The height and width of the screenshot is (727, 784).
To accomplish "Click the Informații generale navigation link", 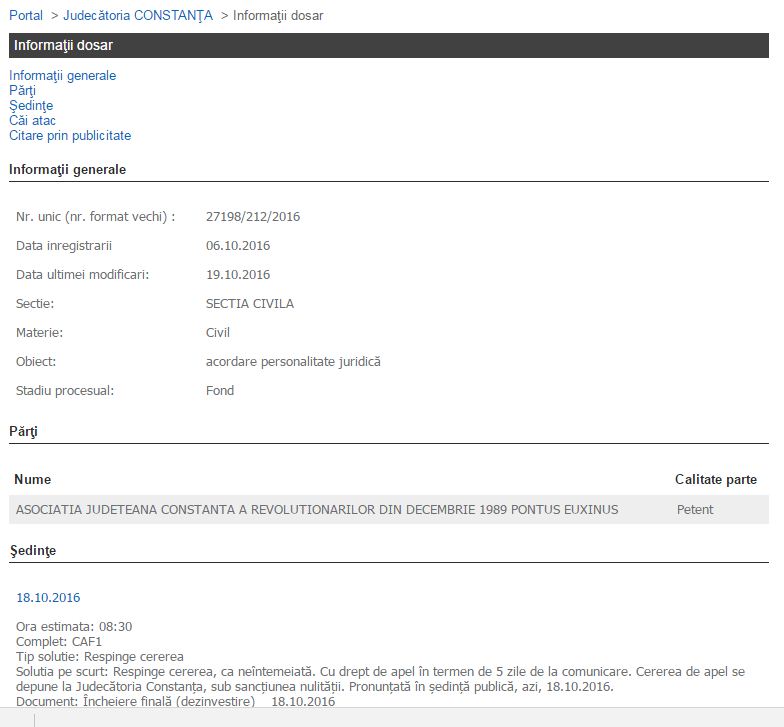I will tap(63, 75).
